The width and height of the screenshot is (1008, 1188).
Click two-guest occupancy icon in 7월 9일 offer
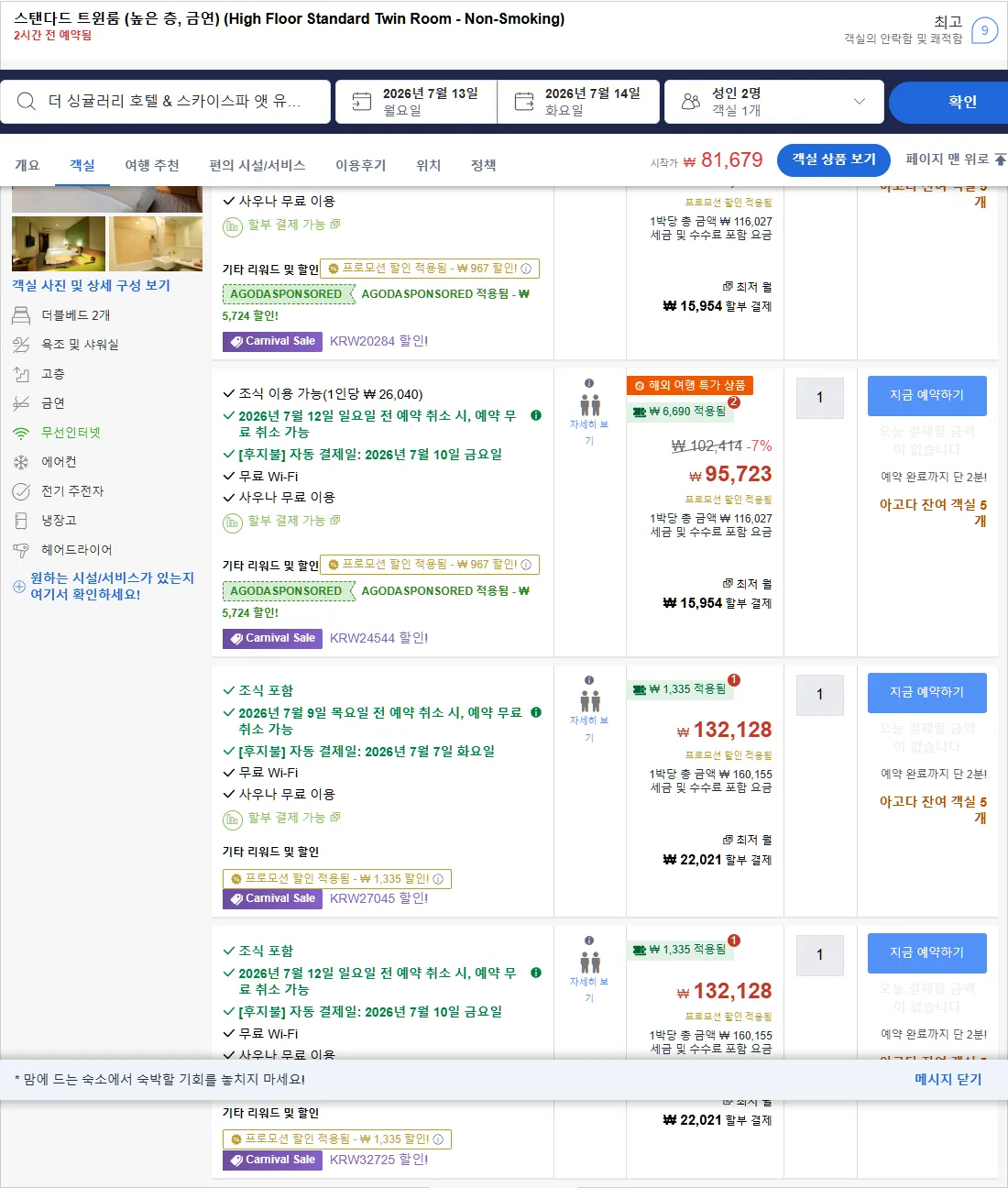tap(590, 701)
